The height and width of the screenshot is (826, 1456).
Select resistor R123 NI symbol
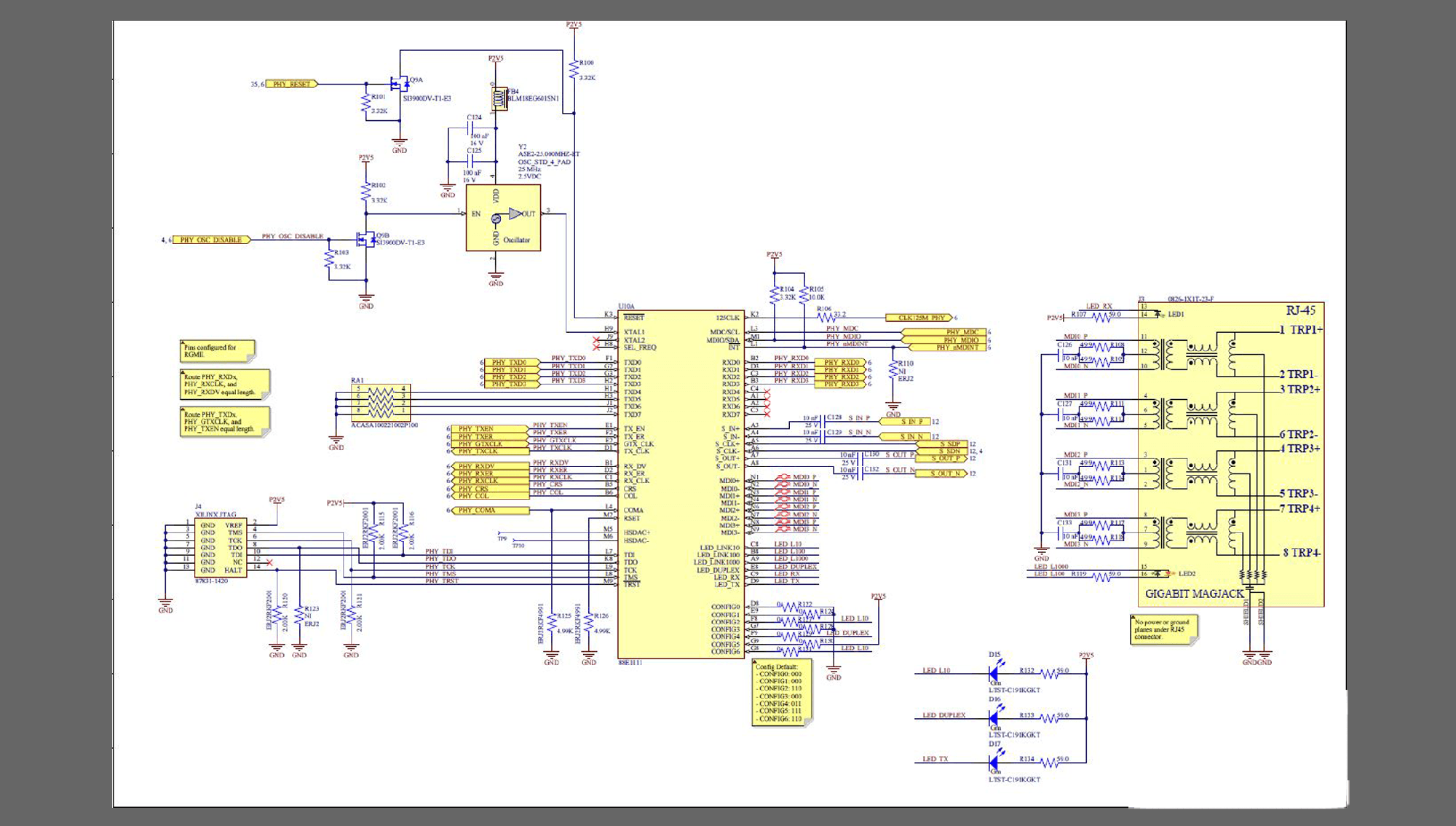[299, 617]
